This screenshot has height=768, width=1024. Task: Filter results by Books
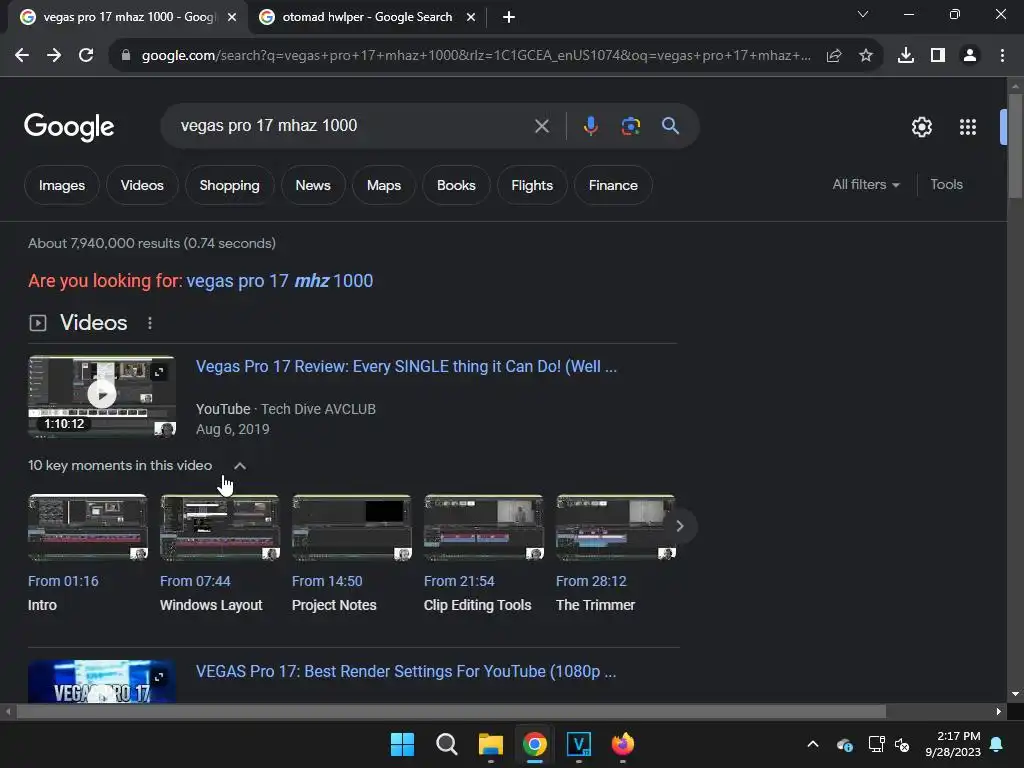[456, 185]
